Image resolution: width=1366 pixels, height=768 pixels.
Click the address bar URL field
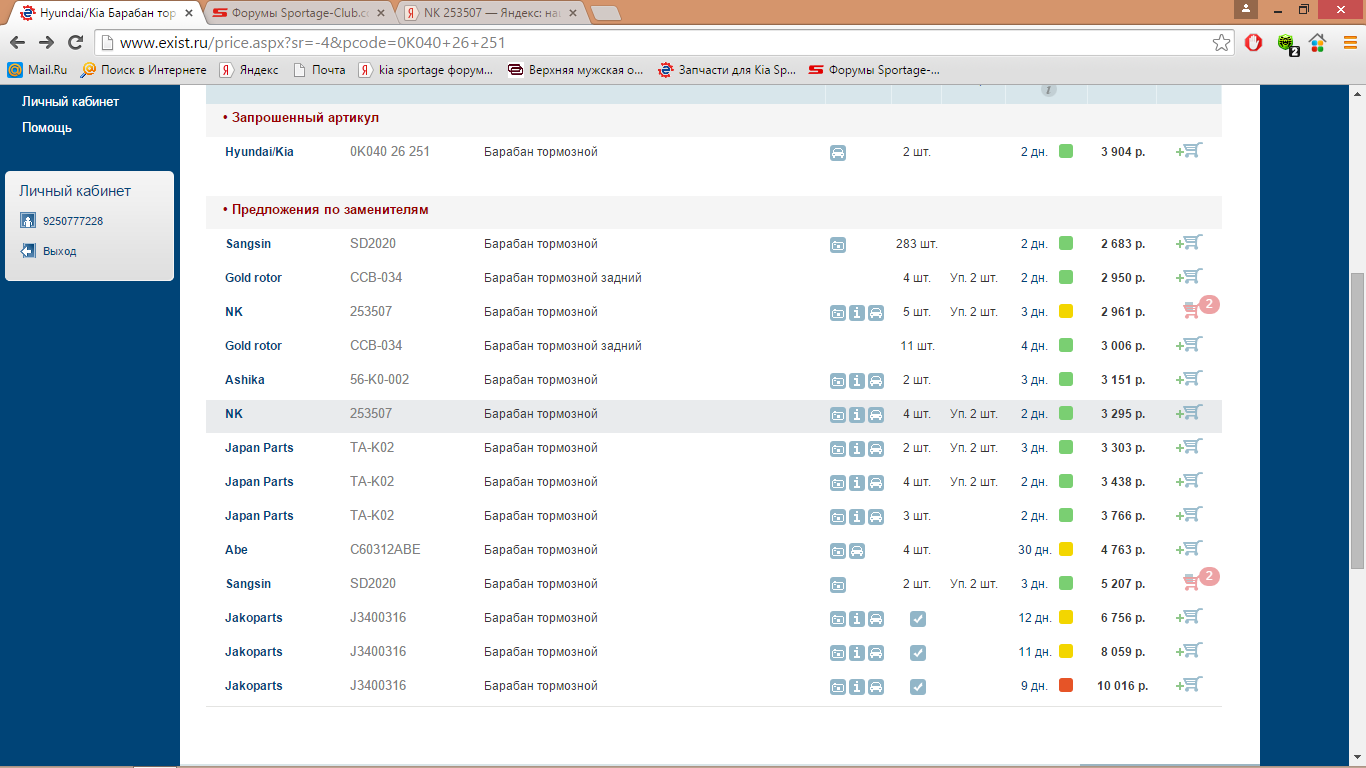[650, 43]
